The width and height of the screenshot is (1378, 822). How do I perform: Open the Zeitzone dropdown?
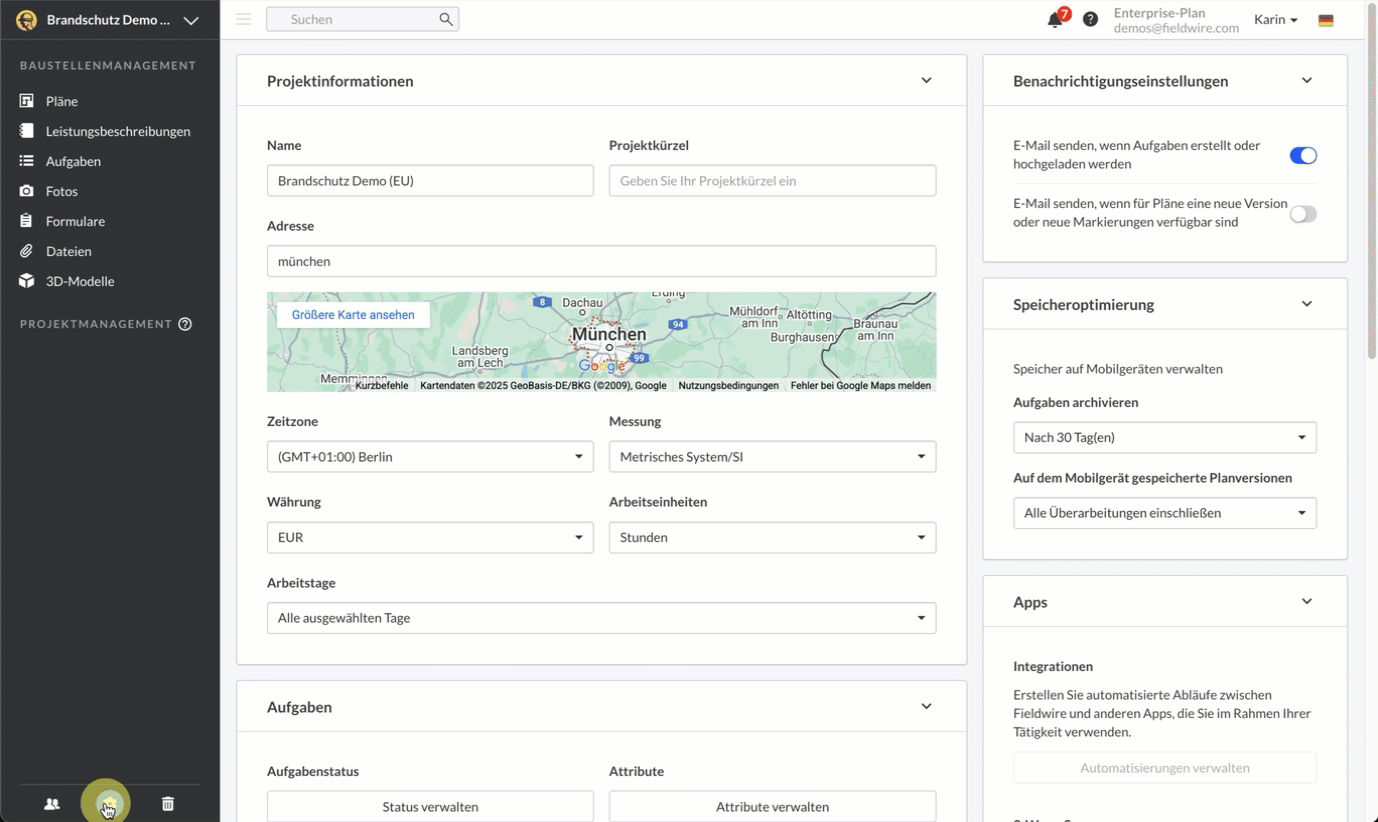pos(430,457)
